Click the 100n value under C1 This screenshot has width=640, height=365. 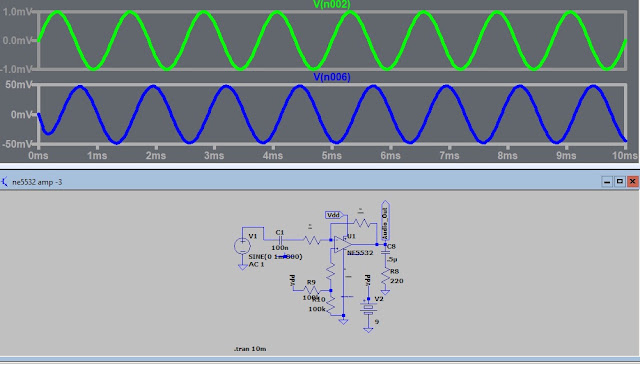pos(280,248)
